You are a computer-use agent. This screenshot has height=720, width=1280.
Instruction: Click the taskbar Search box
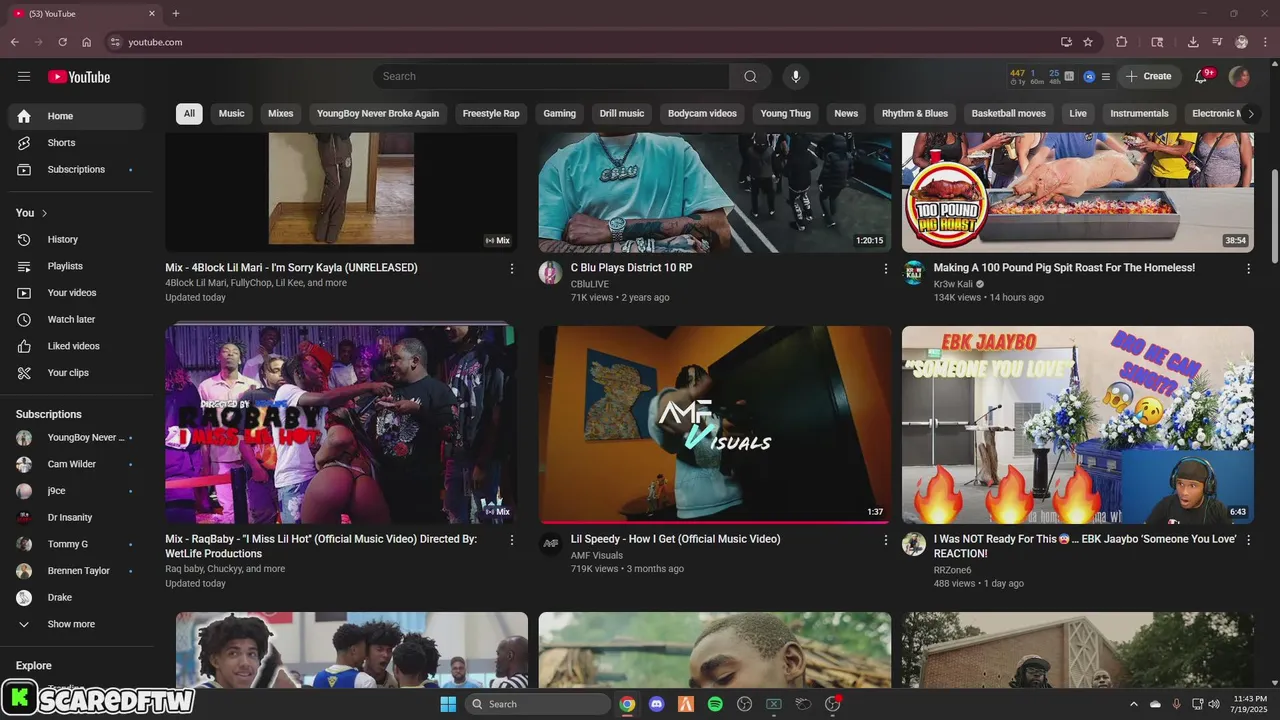[x=538, y=704]
